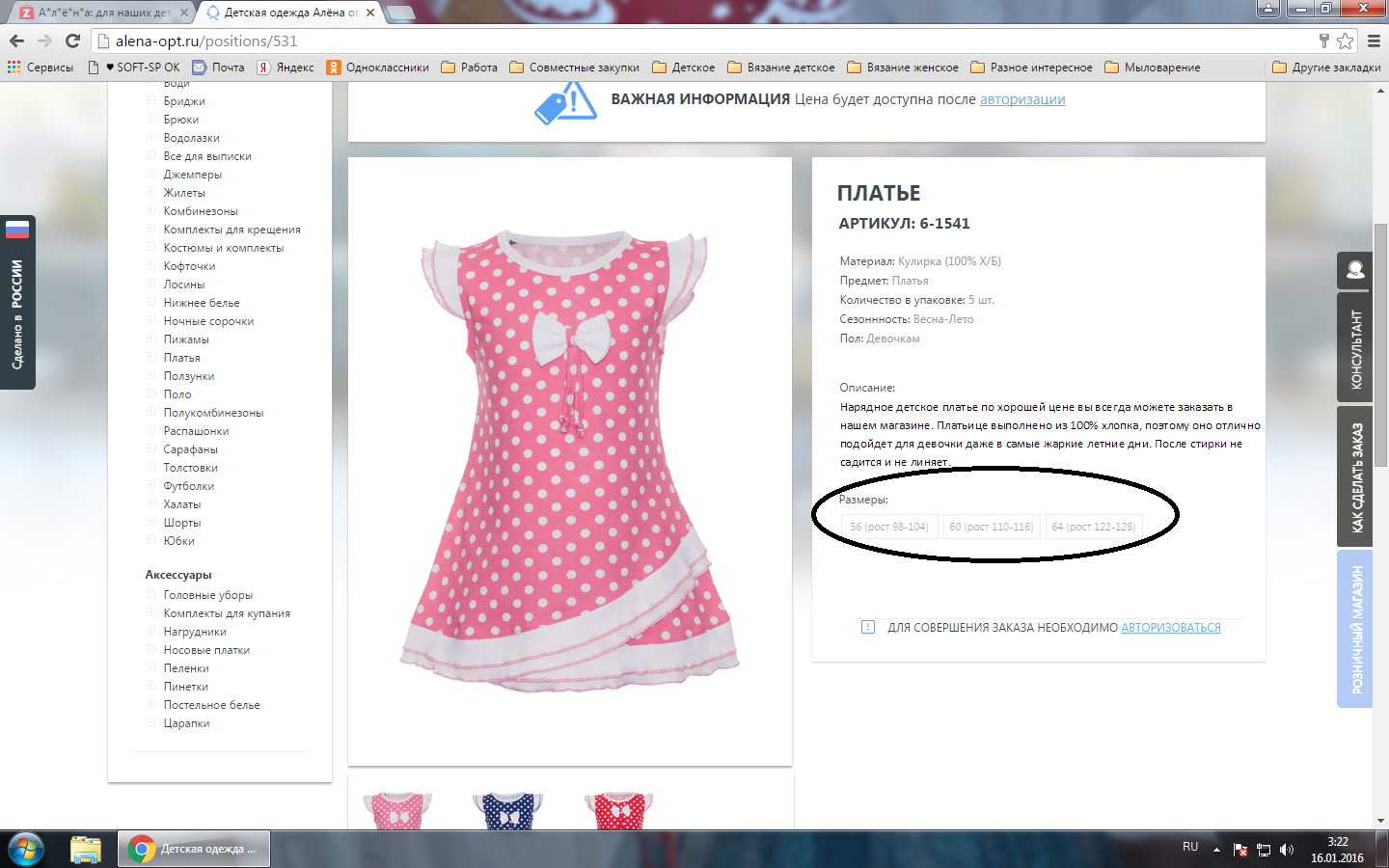Click the browser Back arrow

point(16,41)
